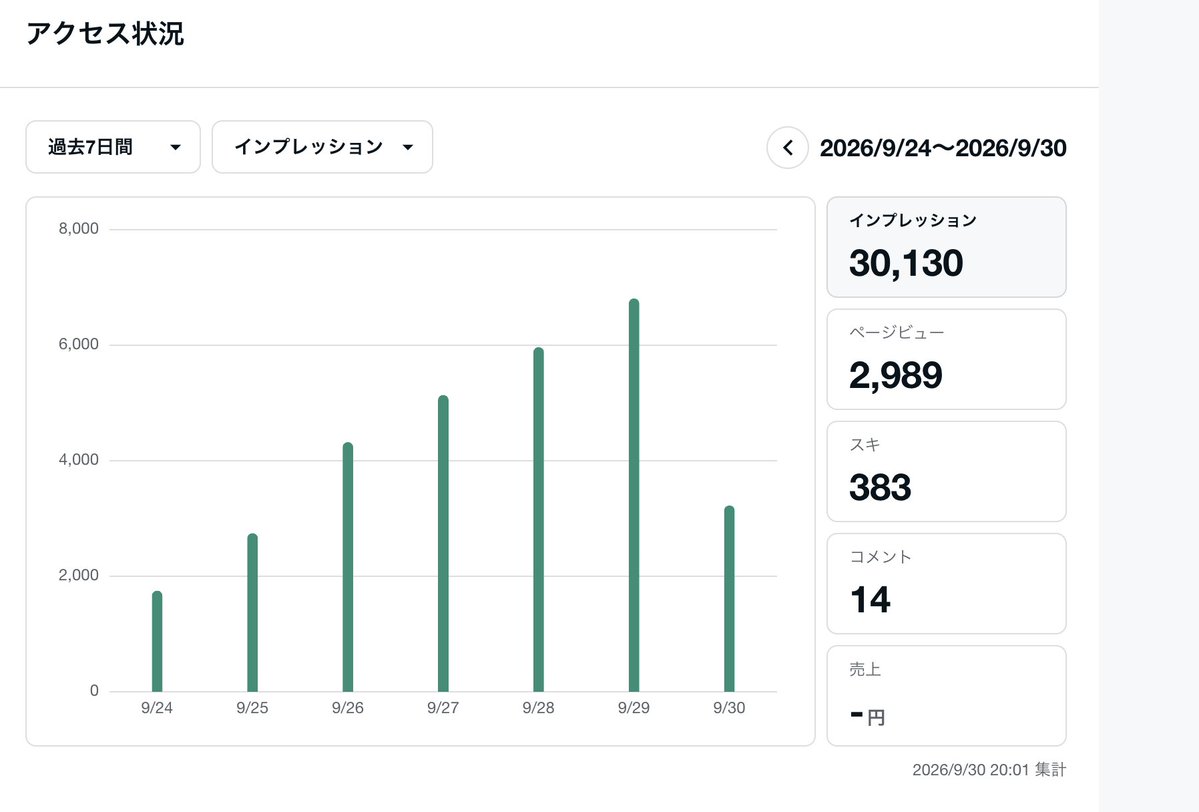This screenshot has width=1199, height=812.
Task: Select the ページビュー 2,989 card
Action: (947, 359)
